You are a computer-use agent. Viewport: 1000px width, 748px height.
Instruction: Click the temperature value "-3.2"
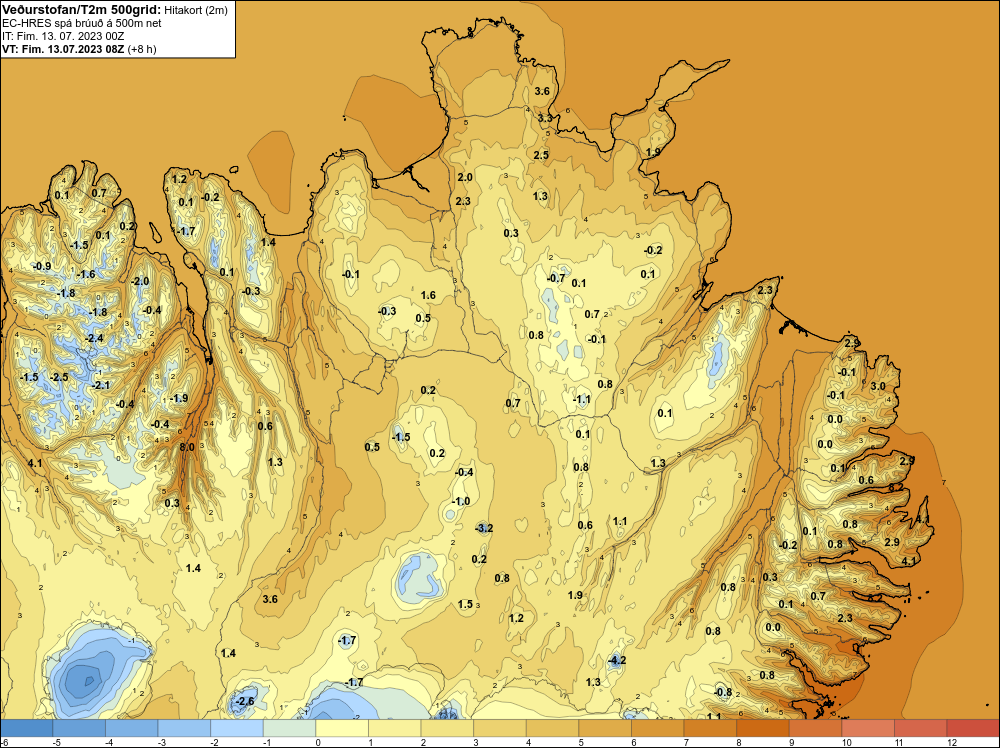(x=484, y=528)
